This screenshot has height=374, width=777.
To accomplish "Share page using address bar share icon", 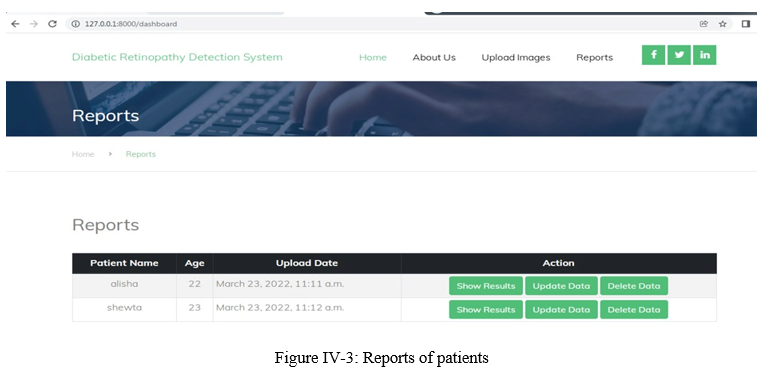I will coord(704,24).
